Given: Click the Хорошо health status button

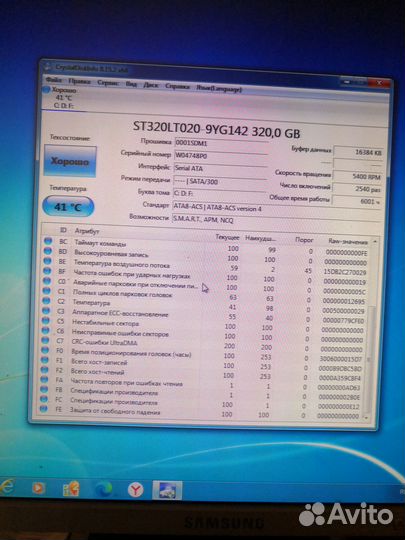Looking at the screenshot, I should [x=70, y=162].
